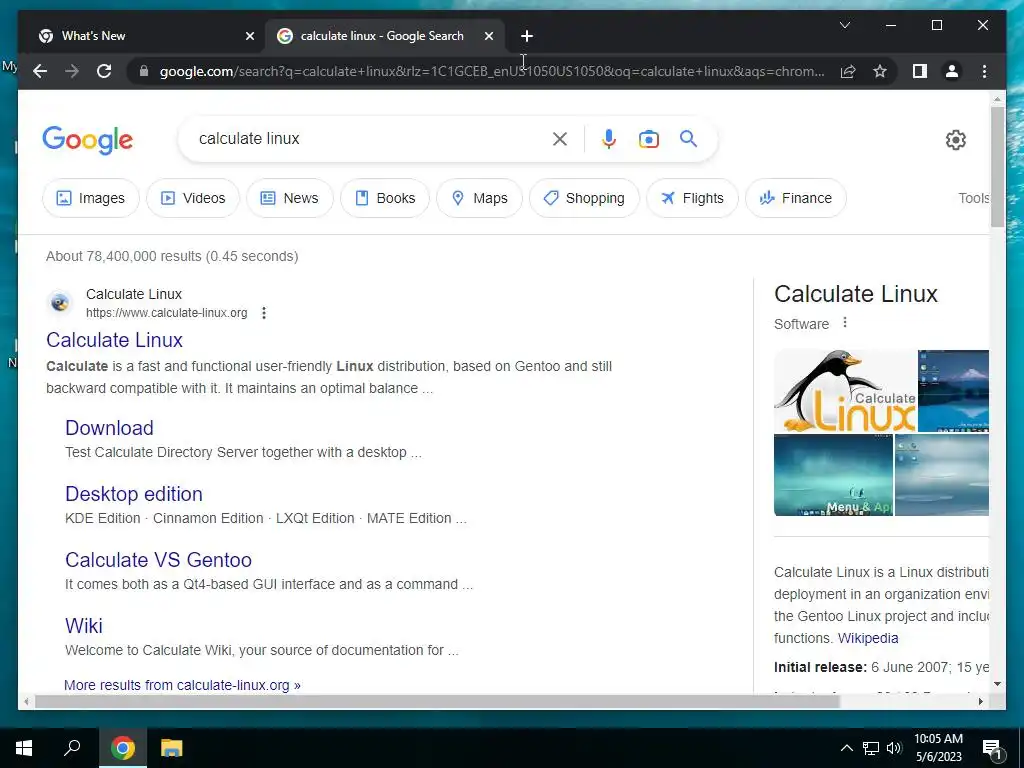Click the KDE Edition text under Desktop edition
The height and width of the screenshot is (768, 1024).
(x=103, y=519)
